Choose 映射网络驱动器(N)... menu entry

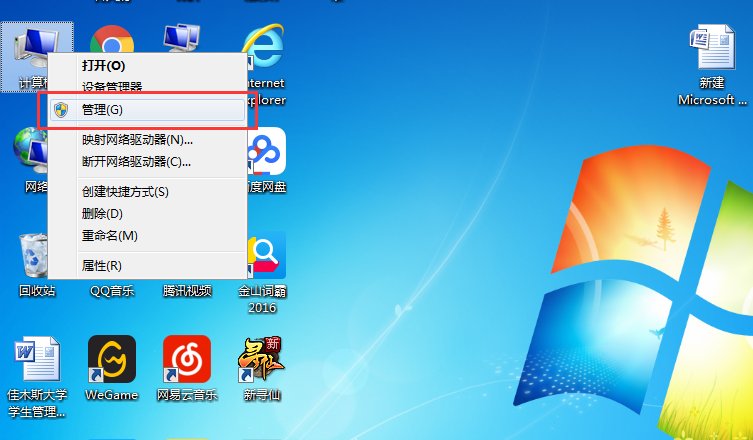tap(148, 140)
